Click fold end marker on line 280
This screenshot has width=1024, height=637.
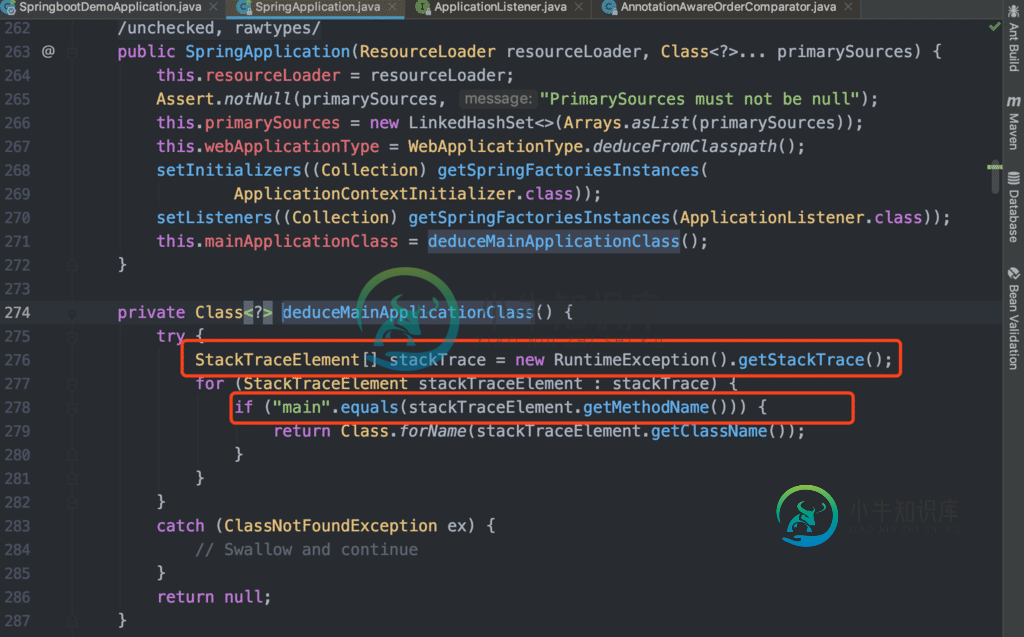click(72, 455)
